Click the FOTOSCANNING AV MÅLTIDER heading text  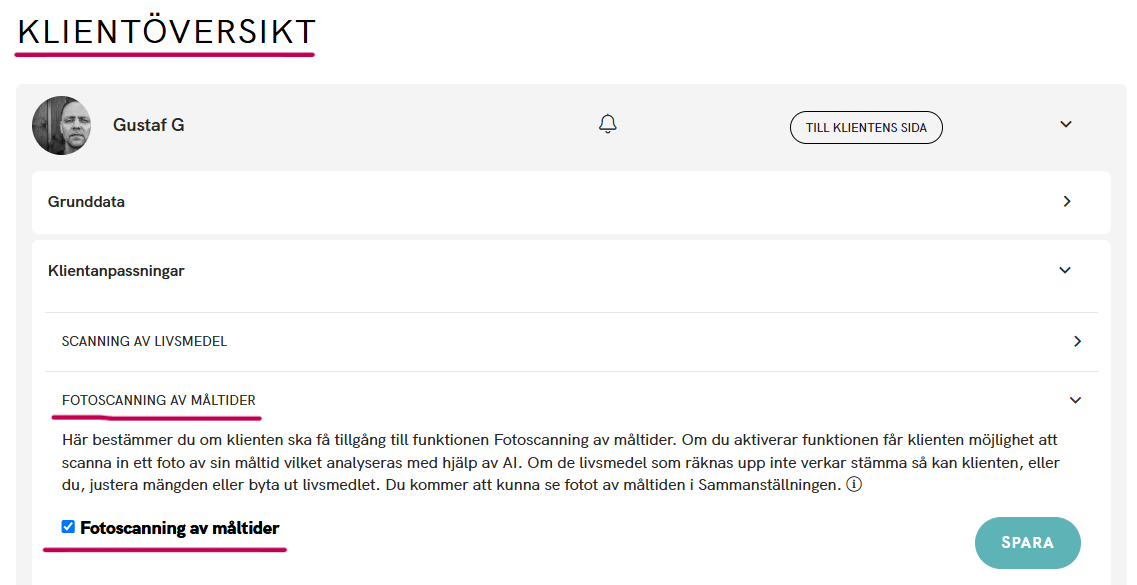(x=158, y=400)
